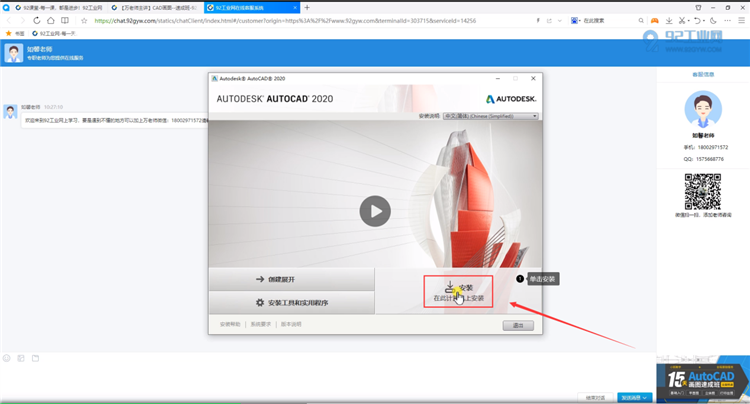Image resolution: width=750 pixels, height=404 pixels.
Task: Click the image send icon in chat toolbar
Action: tap(21, 358)
